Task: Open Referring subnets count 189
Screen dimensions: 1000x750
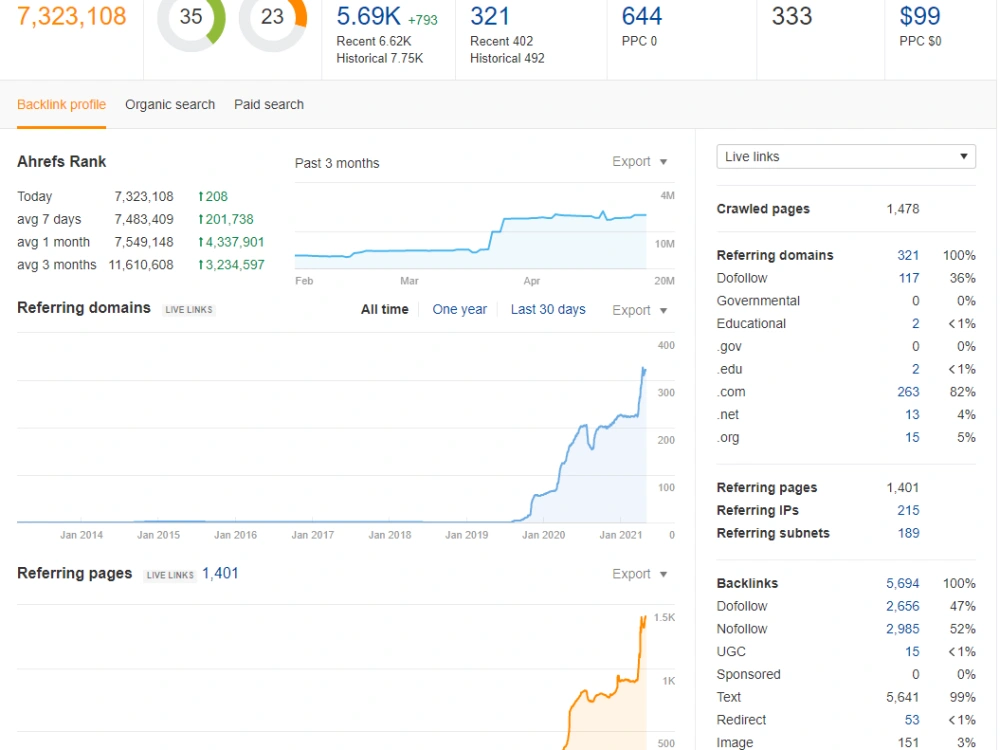Action: [x=908, y=534]
